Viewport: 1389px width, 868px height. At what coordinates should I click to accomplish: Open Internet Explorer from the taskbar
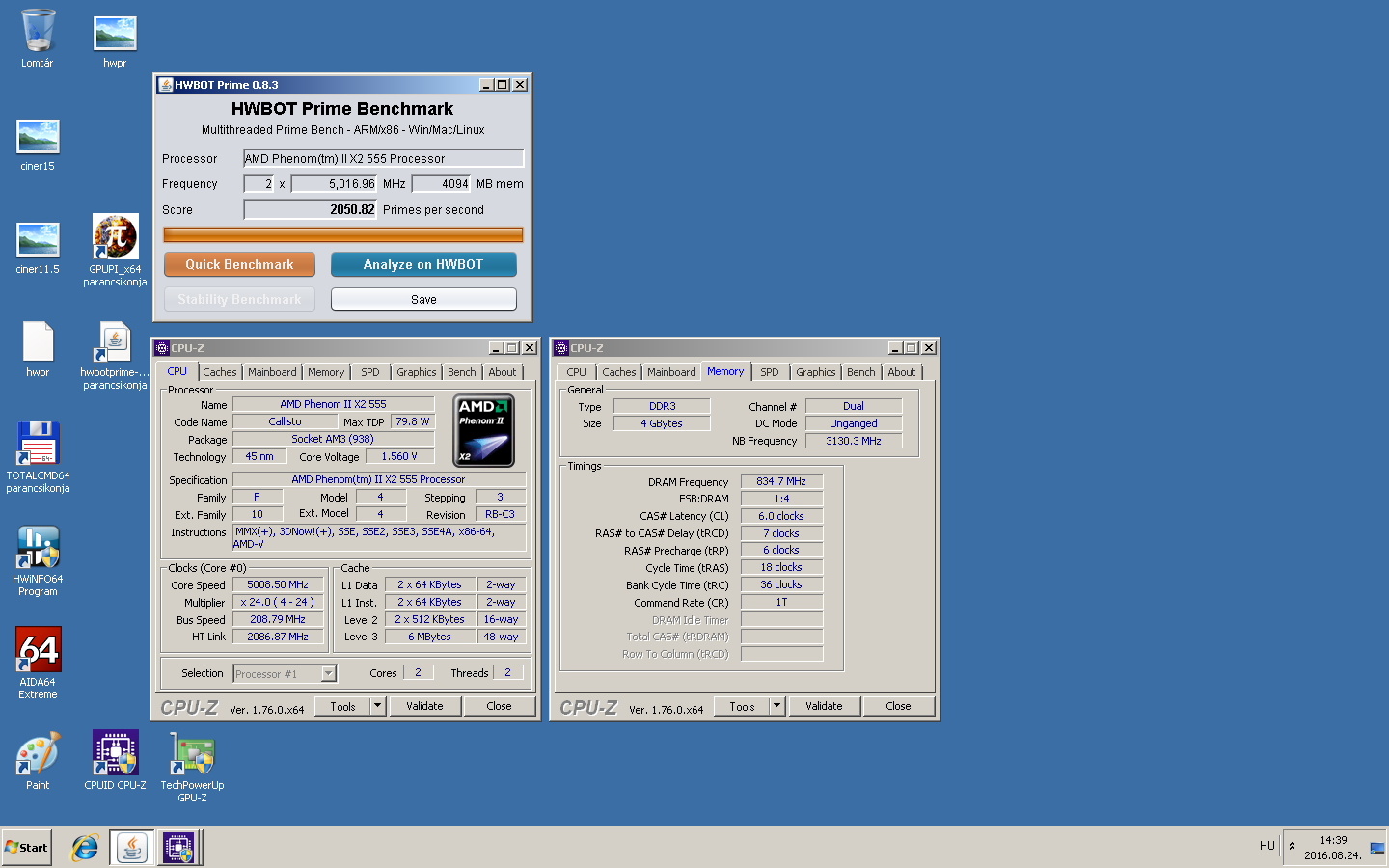[85, 848]
